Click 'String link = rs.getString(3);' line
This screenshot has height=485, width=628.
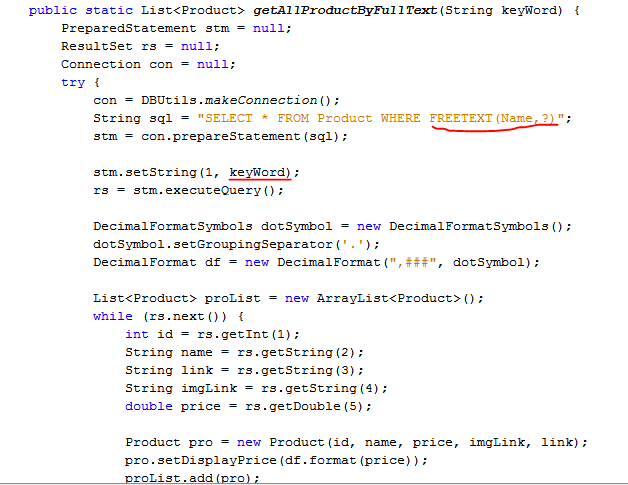[244, 370]
